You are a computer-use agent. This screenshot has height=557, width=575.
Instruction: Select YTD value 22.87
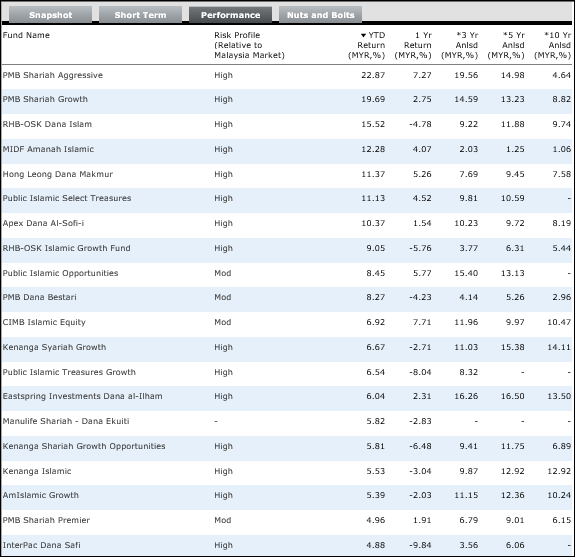click(373, 75)
